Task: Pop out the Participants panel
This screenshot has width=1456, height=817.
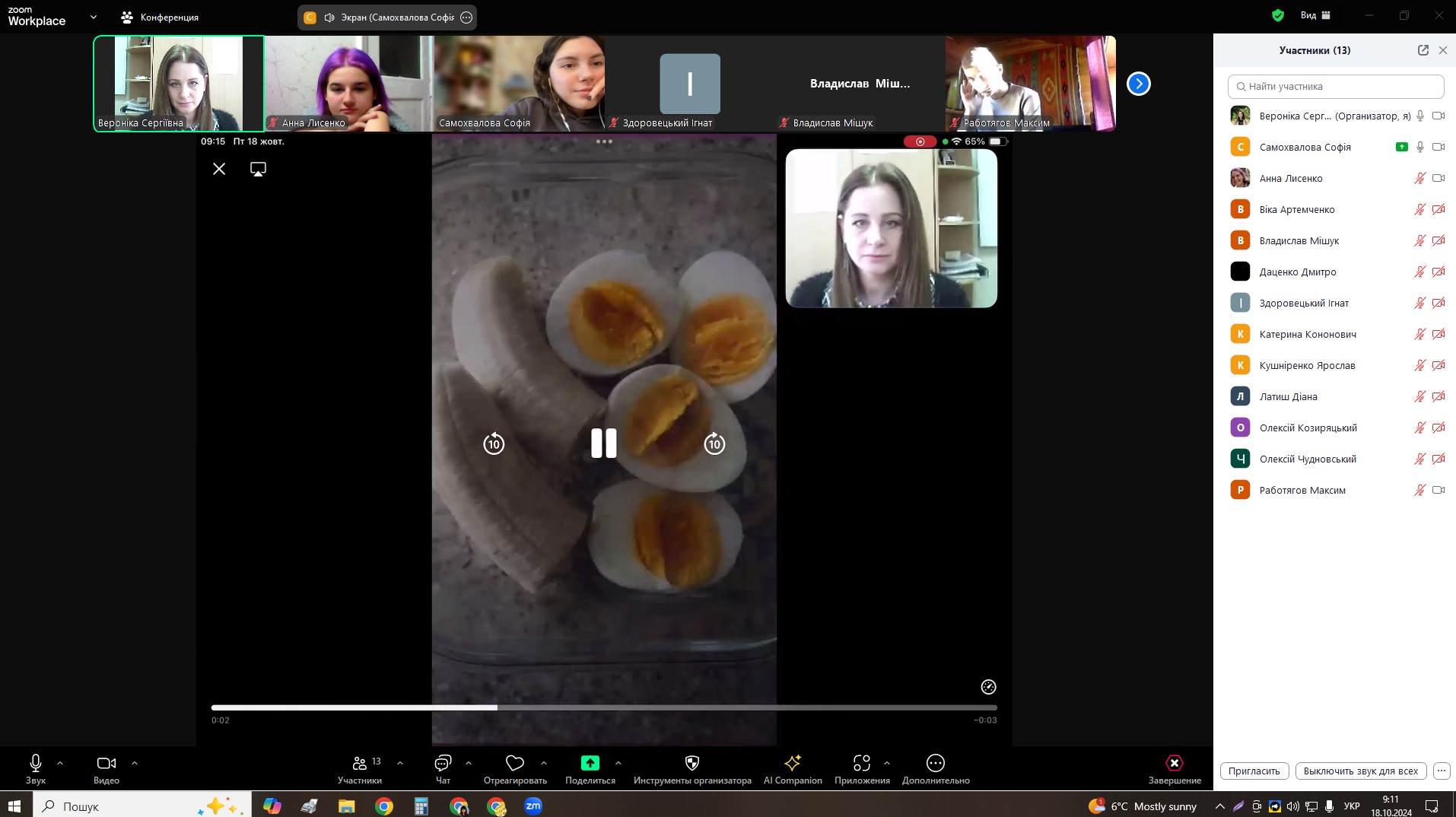Action: [x=1423, y=50]
